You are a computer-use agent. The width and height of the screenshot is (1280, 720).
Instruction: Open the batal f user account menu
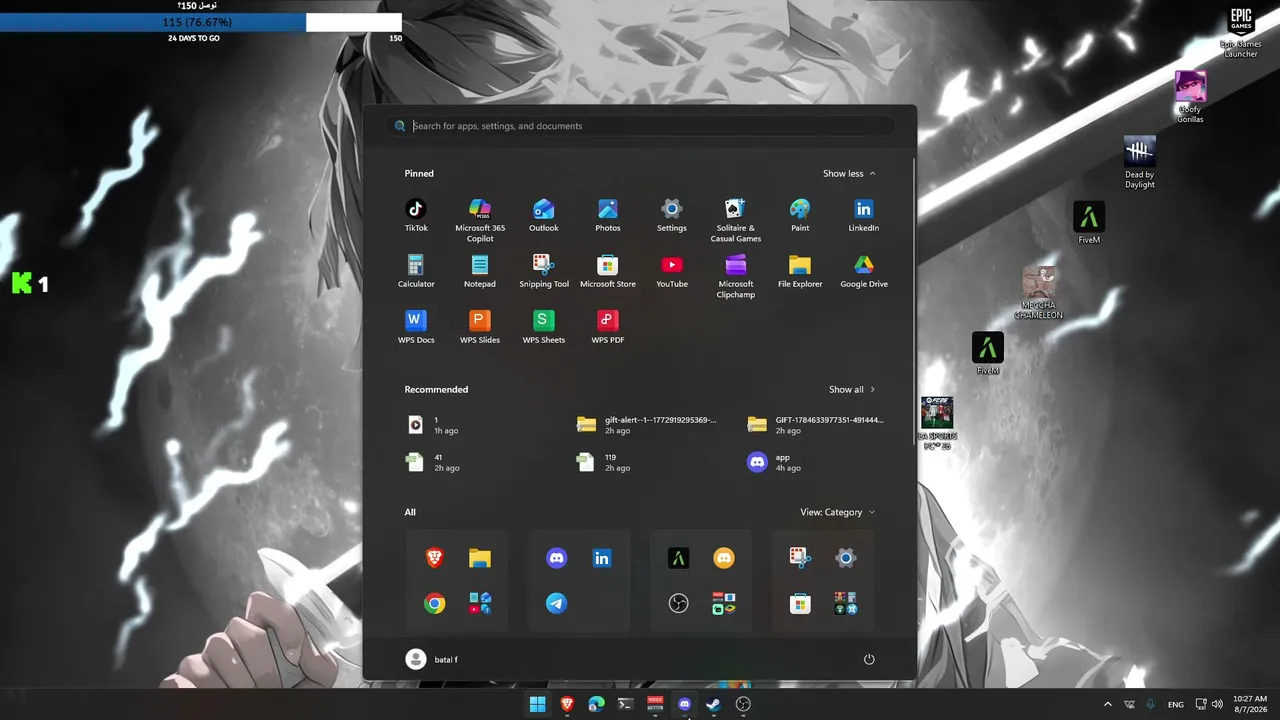[432, 659]
